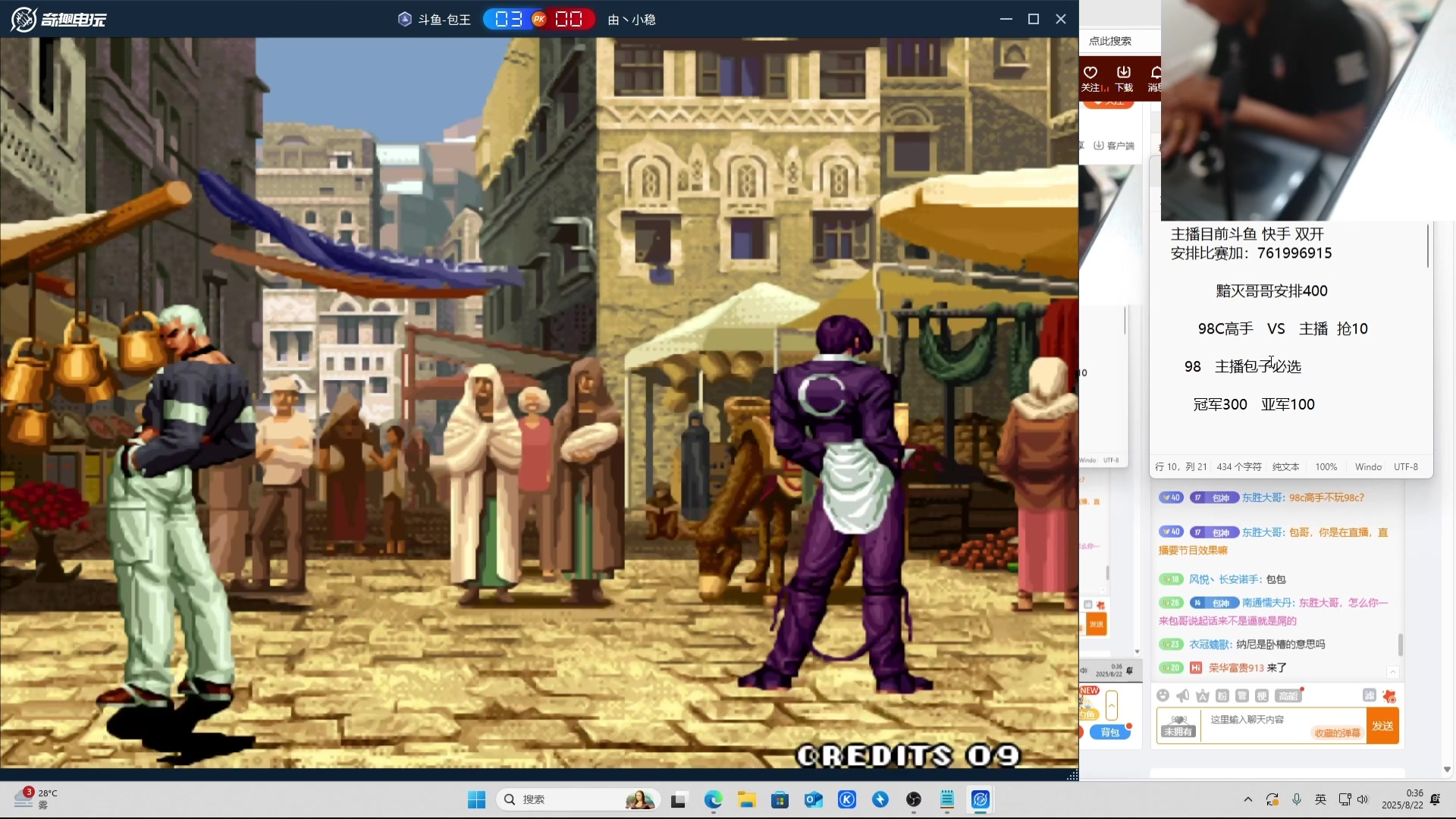Click the 梗 icon in chat toolbar
1456x819 pixels.
click(1261, 695)
